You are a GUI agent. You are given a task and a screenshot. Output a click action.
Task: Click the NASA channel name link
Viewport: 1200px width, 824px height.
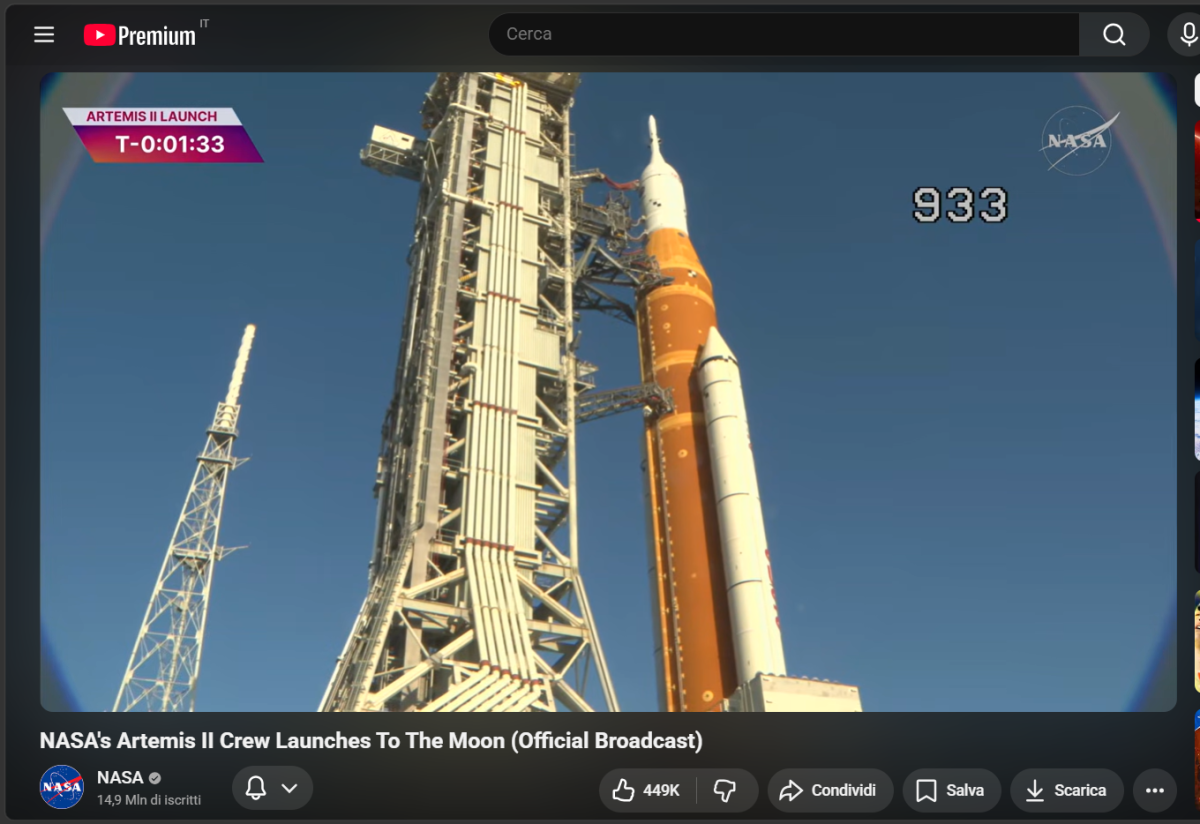pyautogui.click(x=120, y=778)
